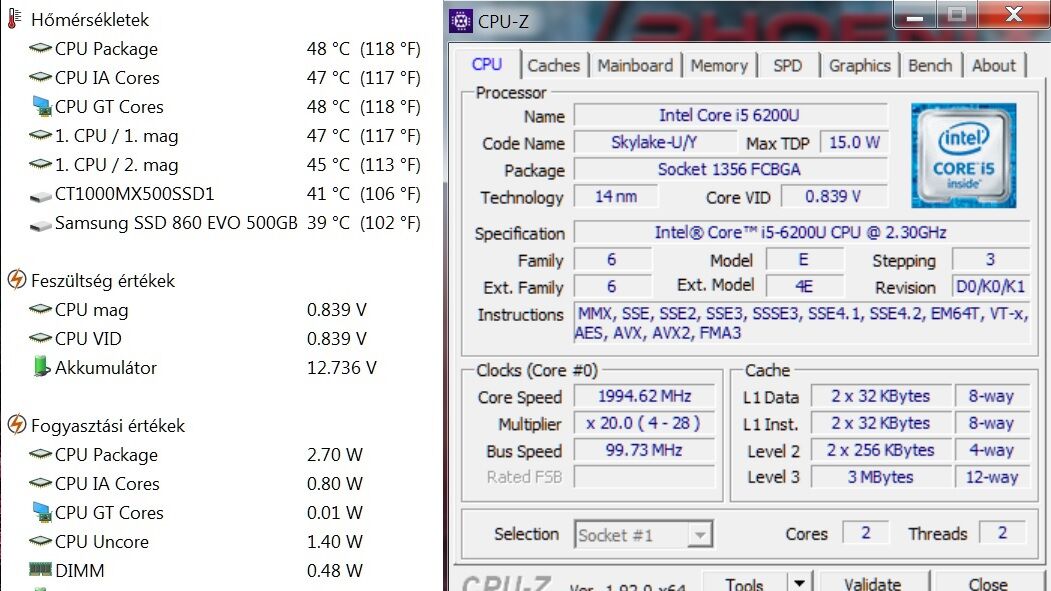1051x591 pixels.
Task: Click the Name field Intel Core i5 6200U
Action: coord(730,115)
